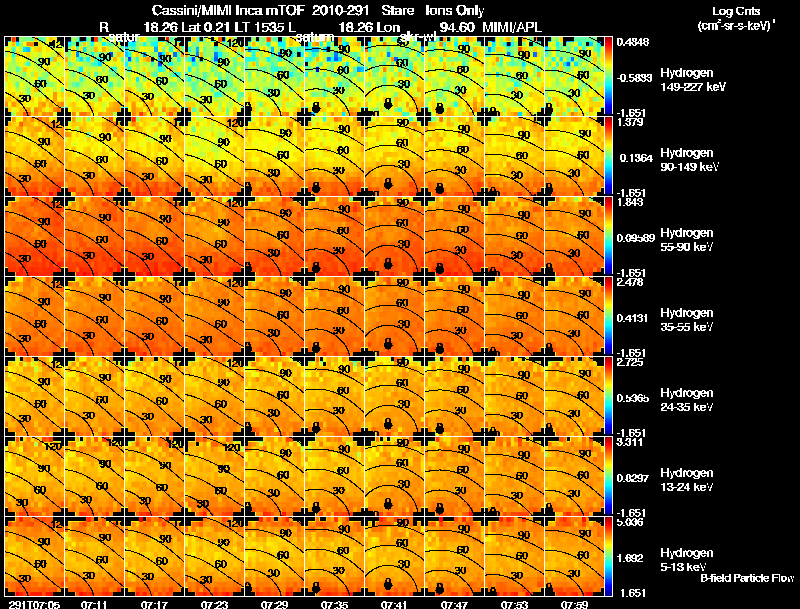
Task: Click the 'Hydrogen 55-90 keV' row label
Action: [x=687, y=240]
